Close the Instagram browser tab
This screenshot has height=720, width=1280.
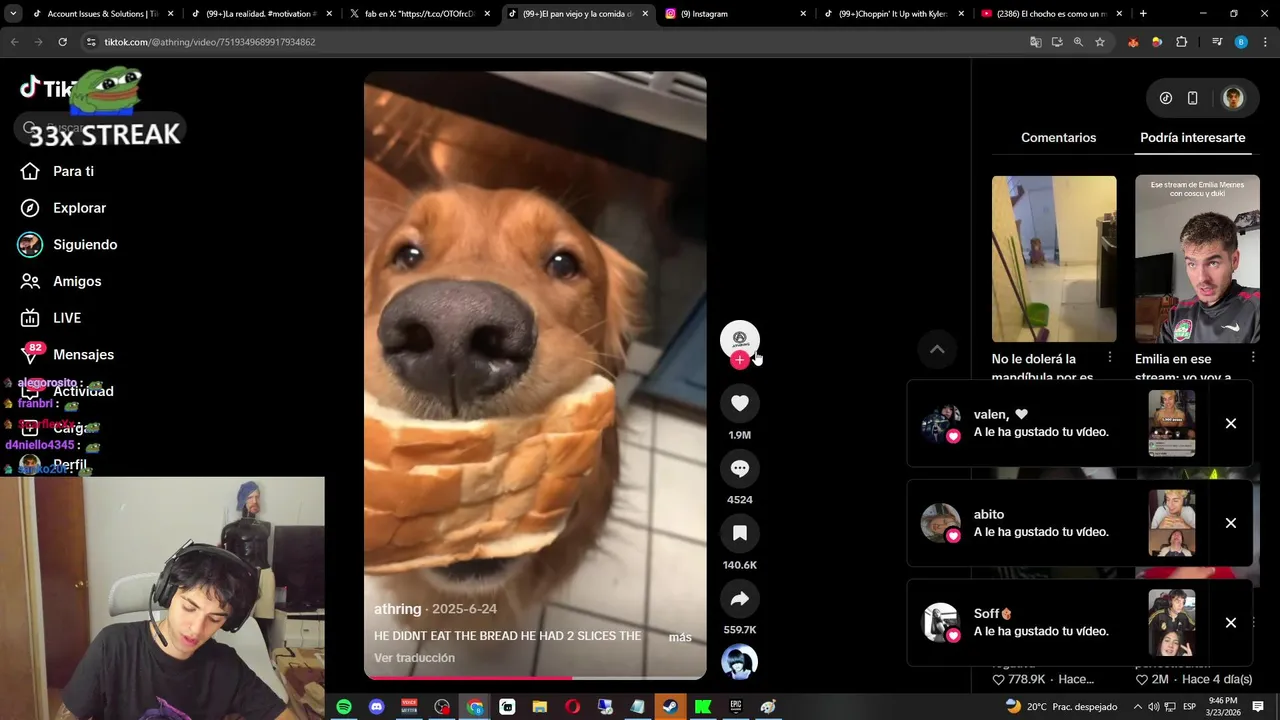pyautogui.click(x=803, y=14)
